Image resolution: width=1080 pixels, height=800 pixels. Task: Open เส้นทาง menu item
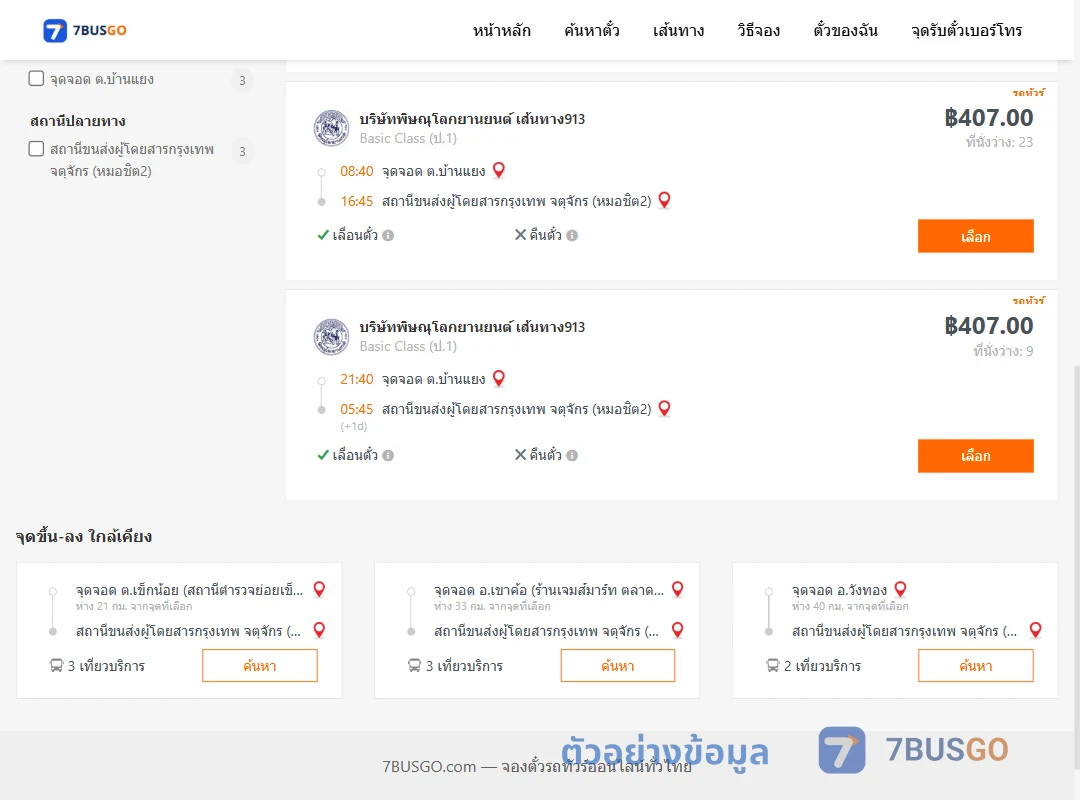point(678,30)
